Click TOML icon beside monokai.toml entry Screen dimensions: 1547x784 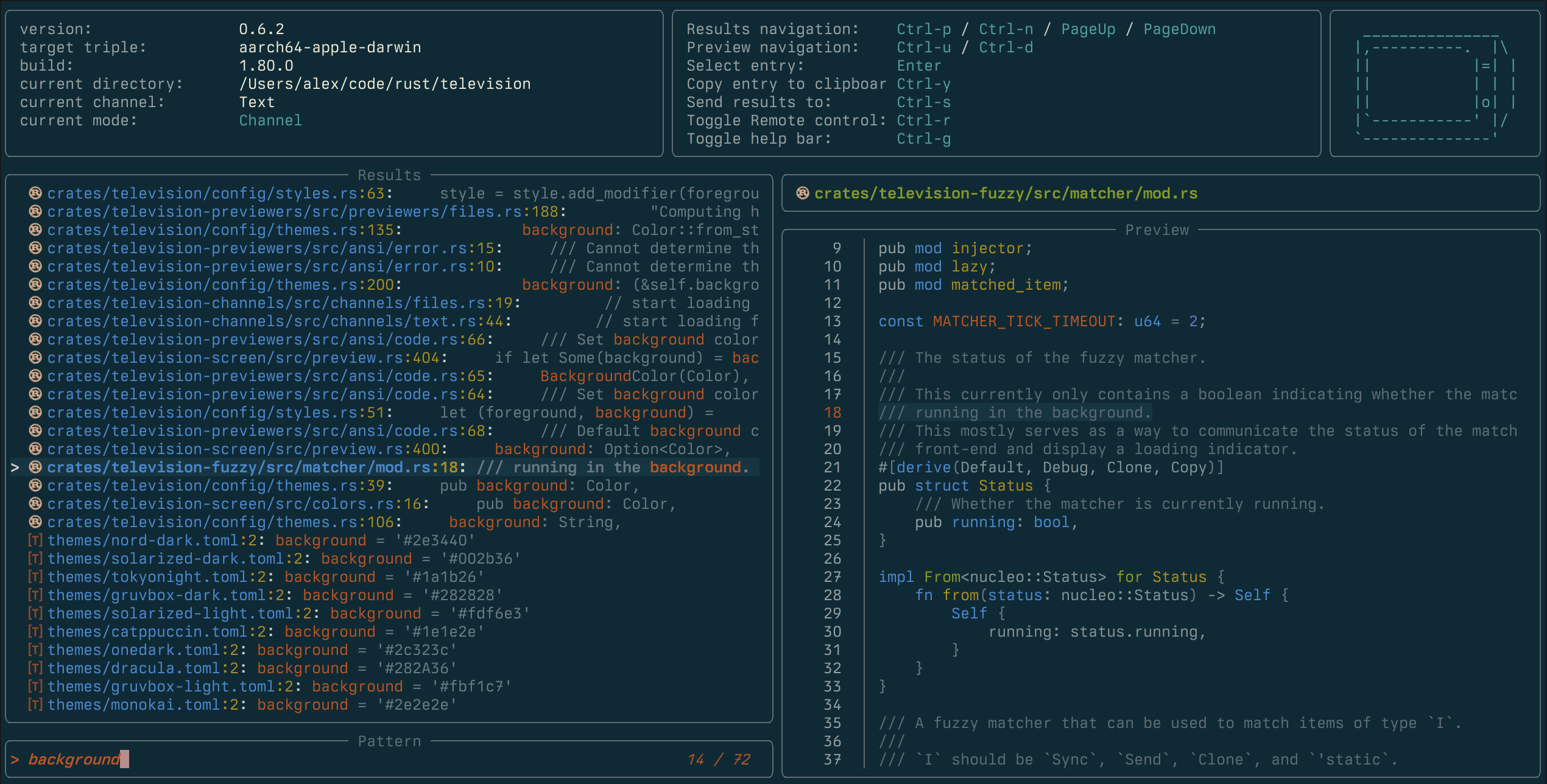tap(35, 705)
